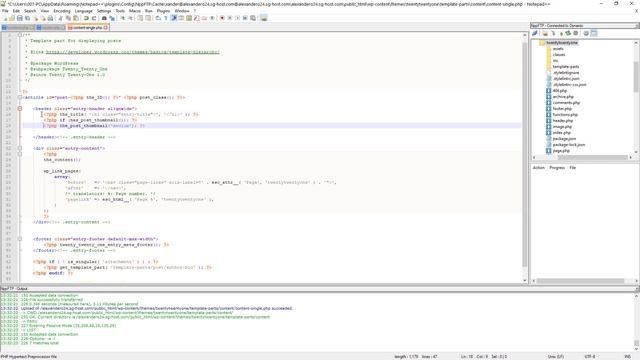The width and height of the screenshot is (640, 360).
Task: Toggle the INS insert mode indicator
Action: coord(627,357)
